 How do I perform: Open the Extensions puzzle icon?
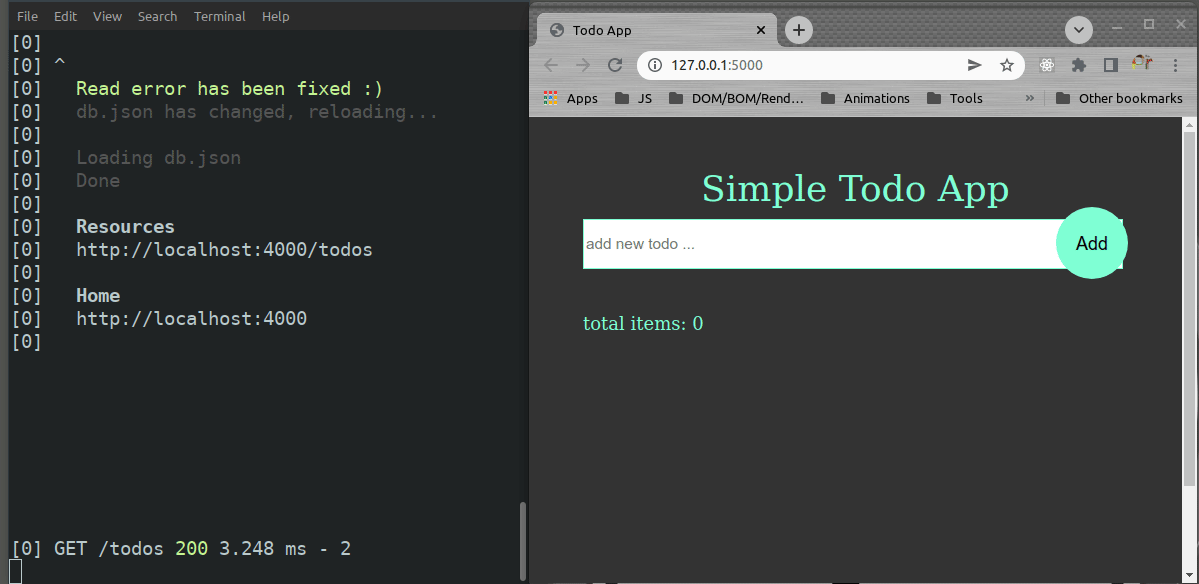pyautogui.click(x=1078, y=66)
